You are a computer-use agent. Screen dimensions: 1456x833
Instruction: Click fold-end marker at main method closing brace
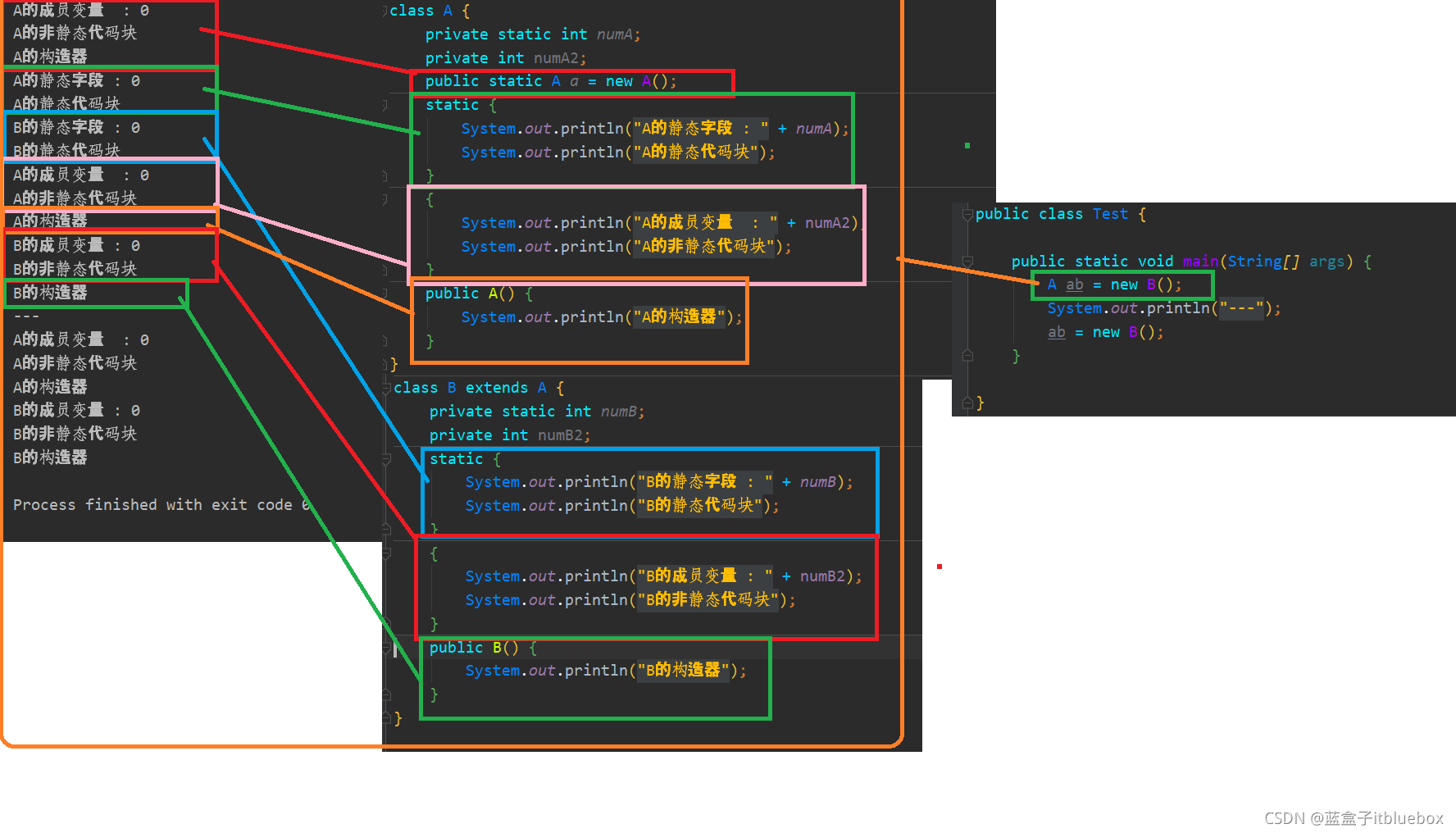click(967, 356)
